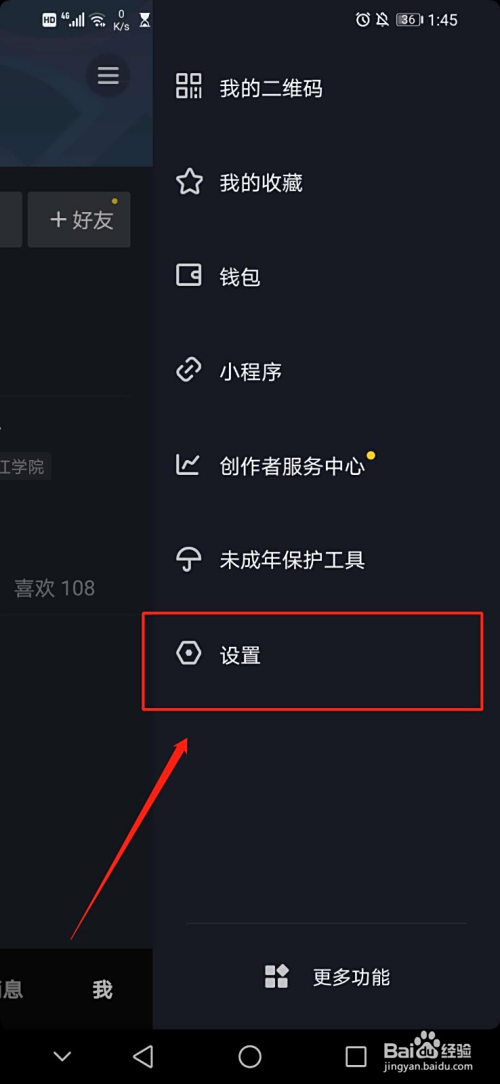Tap the wallet icon
500x1084 pixels.
(x=189, y=276)
